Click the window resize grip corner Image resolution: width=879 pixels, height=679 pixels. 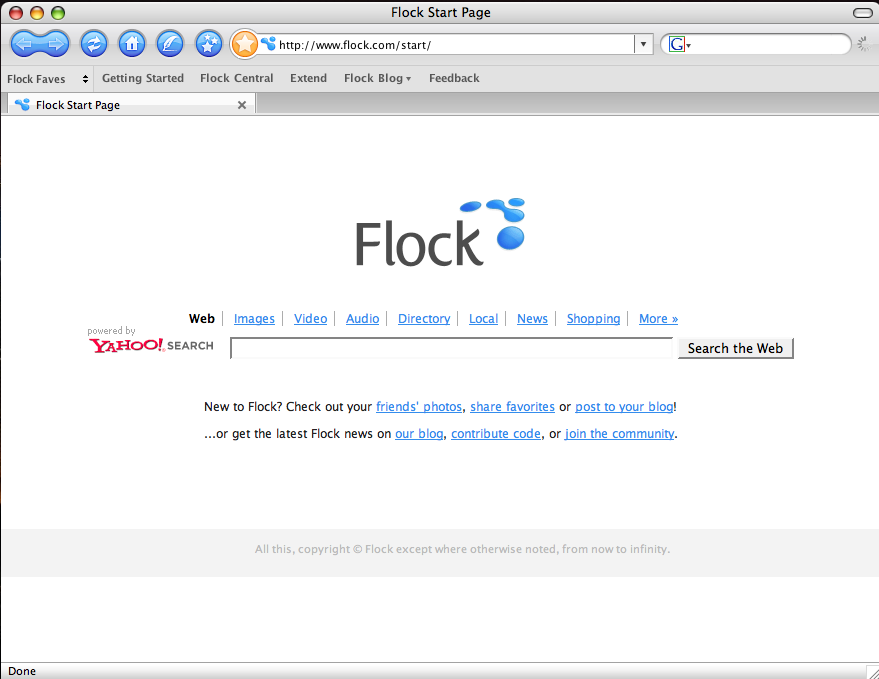pos(872,672)
